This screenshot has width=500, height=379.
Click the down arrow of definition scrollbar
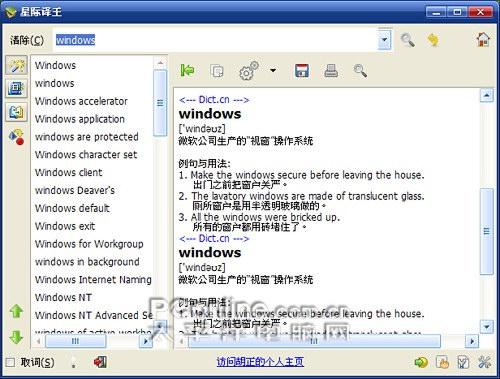[487, 327]
